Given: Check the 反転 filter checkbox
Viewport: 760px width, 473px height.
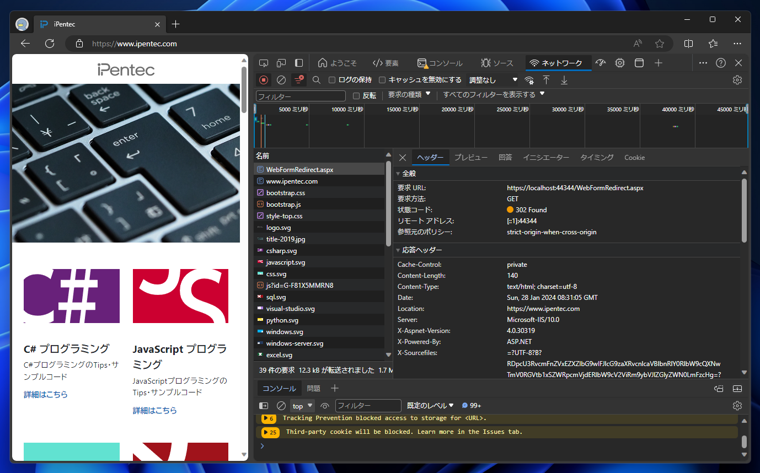Looking at the screenshot, I should (356, 96).
